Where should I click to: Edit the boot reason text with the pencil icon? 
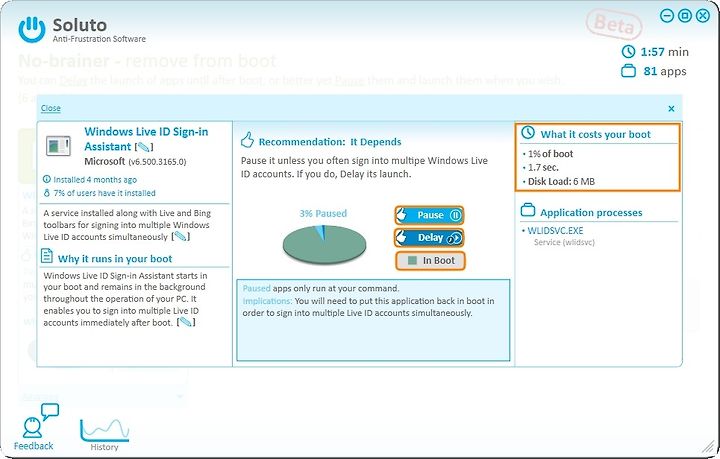pos(186,322)
